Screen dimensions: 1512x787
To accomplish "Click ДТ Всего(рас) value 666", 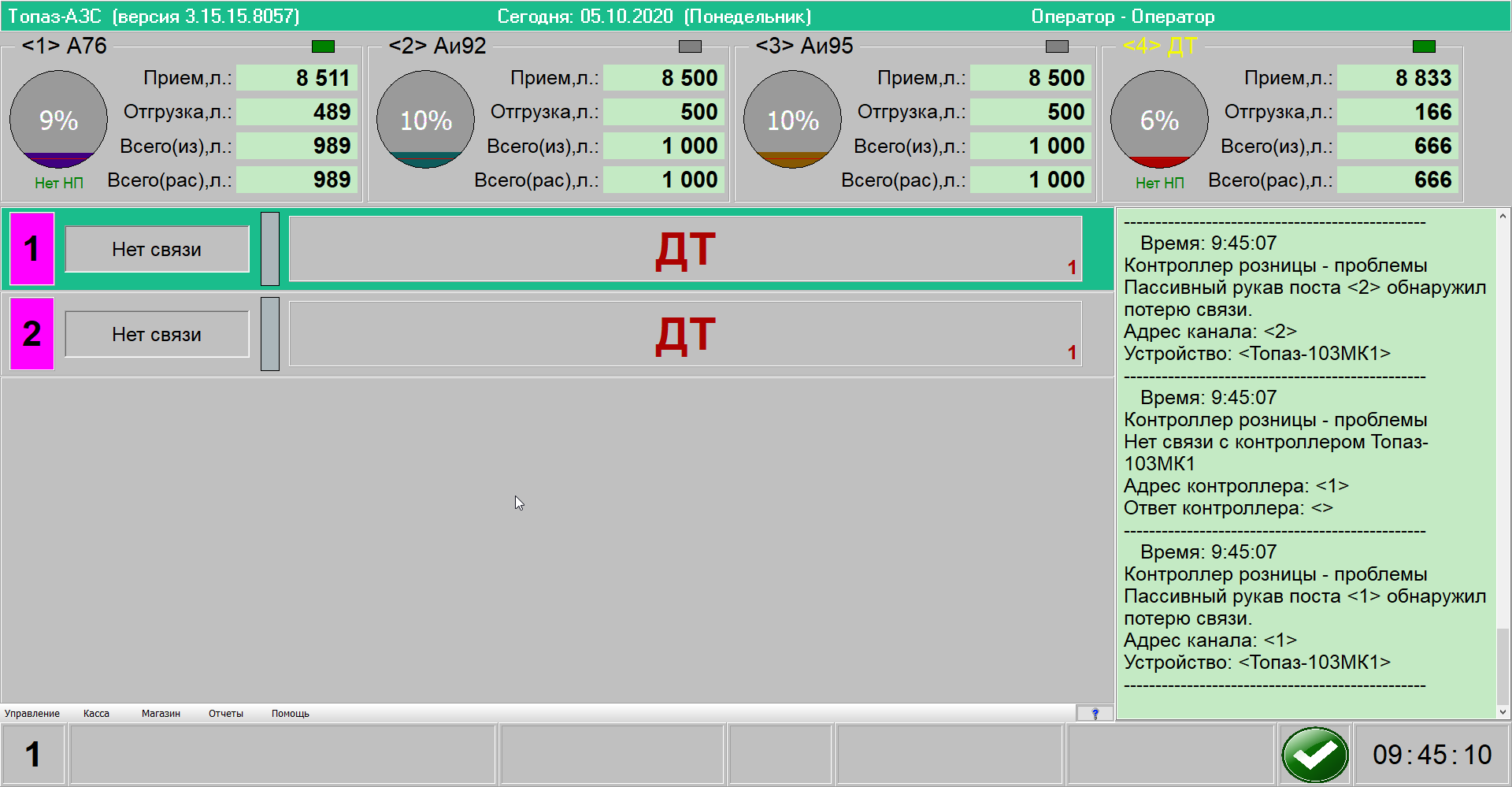I will tap(1398, 180).
